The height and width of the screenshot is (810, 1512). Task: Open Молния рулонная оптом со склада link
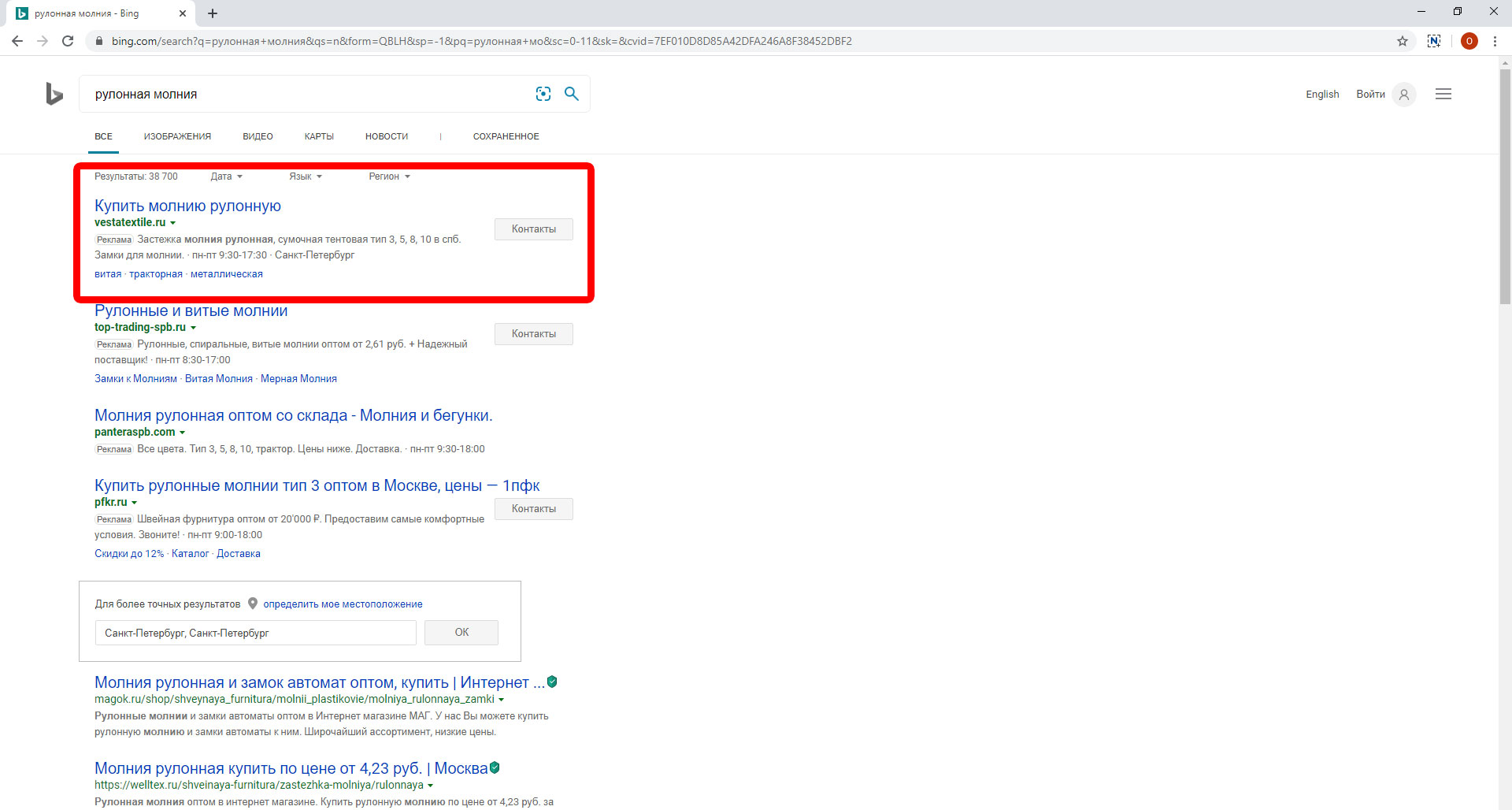[294, 415]
